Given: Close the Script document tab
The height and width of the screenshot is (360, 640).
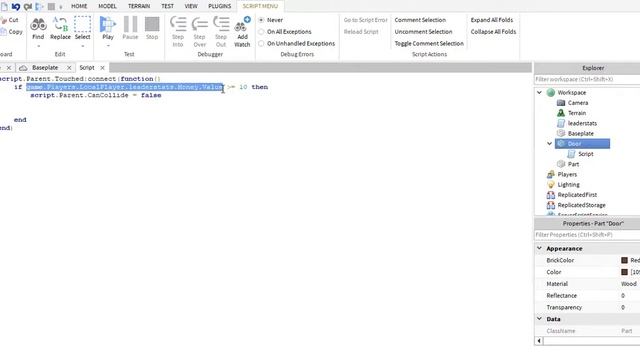Looking at the screenshot, I should click(102, 68).
